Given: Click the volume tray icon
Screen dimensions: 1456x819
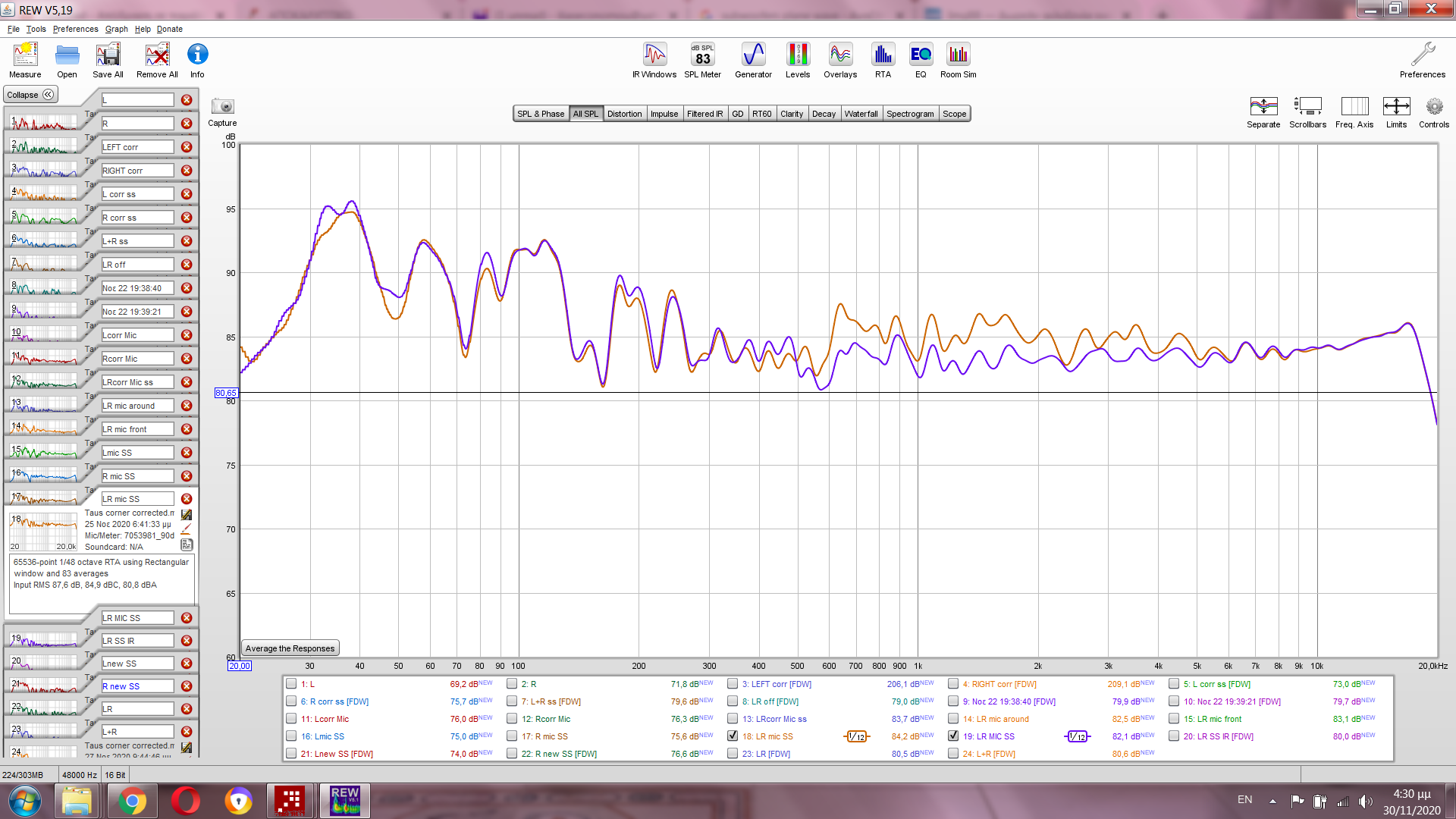Looking at the screenshot, I should point(1365,801).
